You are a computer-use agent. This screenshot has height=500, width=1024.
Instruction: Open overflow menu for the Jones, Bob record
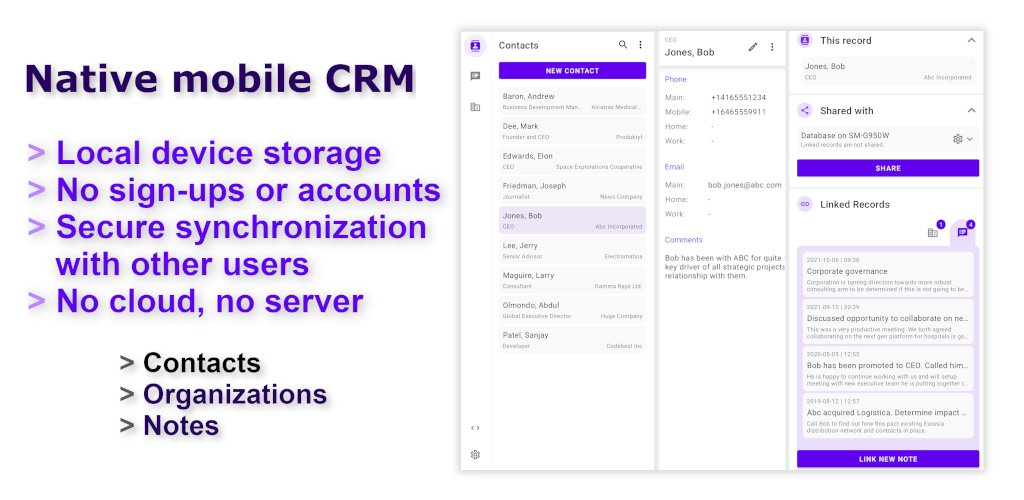772,47
